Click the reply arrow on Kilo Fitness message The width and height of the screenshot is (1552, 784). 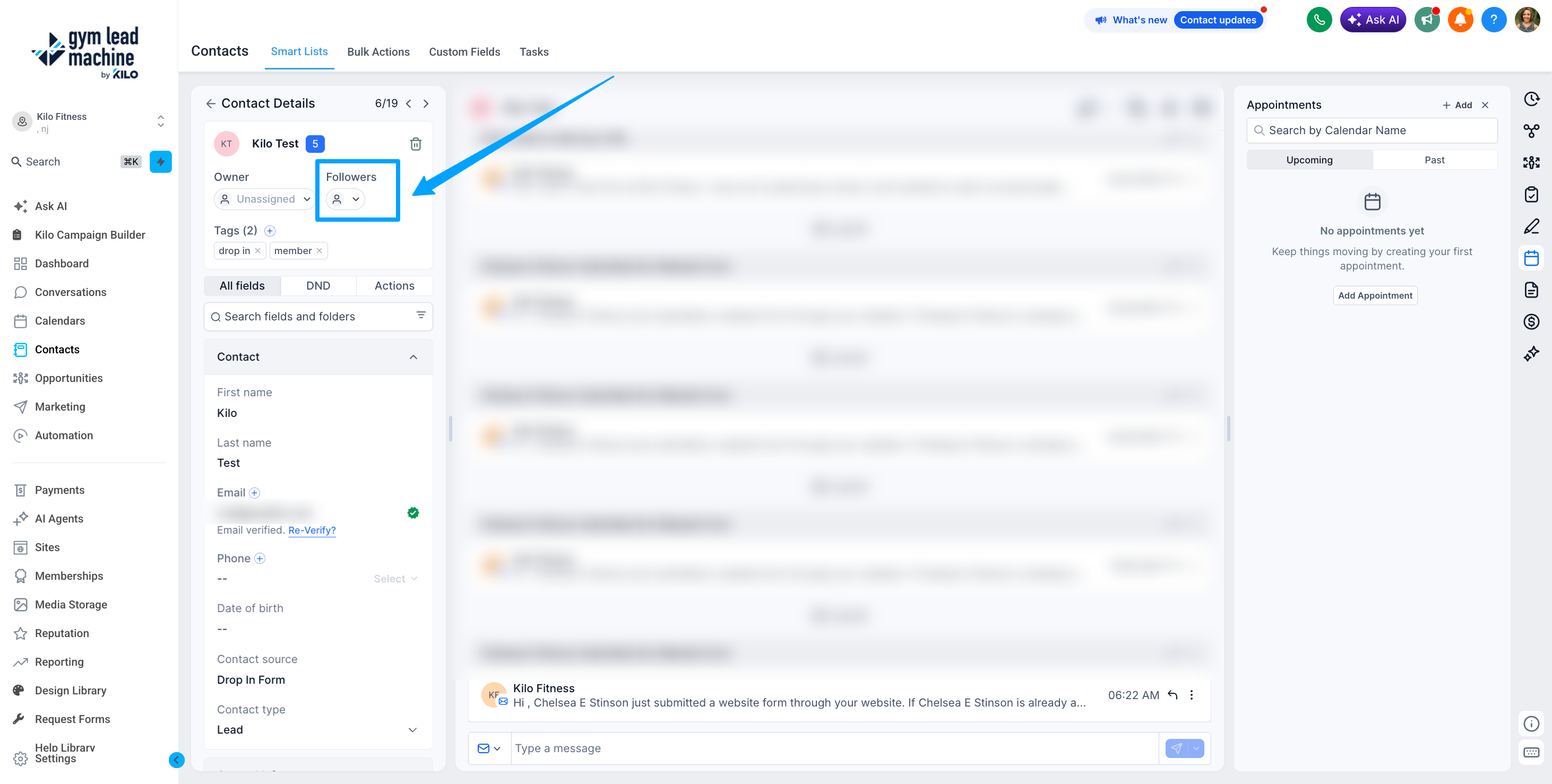click(x=1172, y=695)
